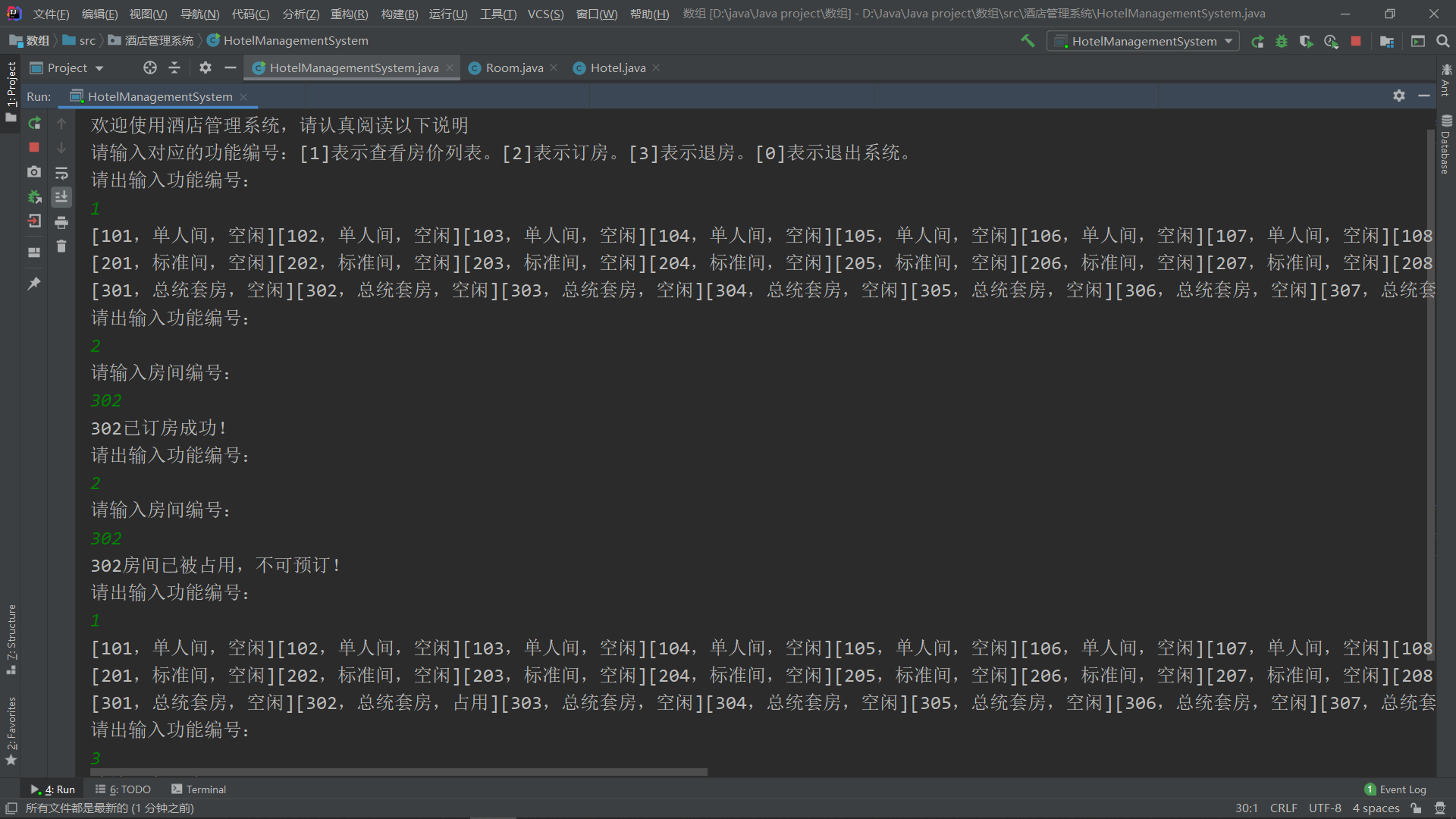Image resolution: width=1456 pixels, height=819 pixels.
Task: Open the Event Log
Action: pyautogui.click(x=1395, y=789)
